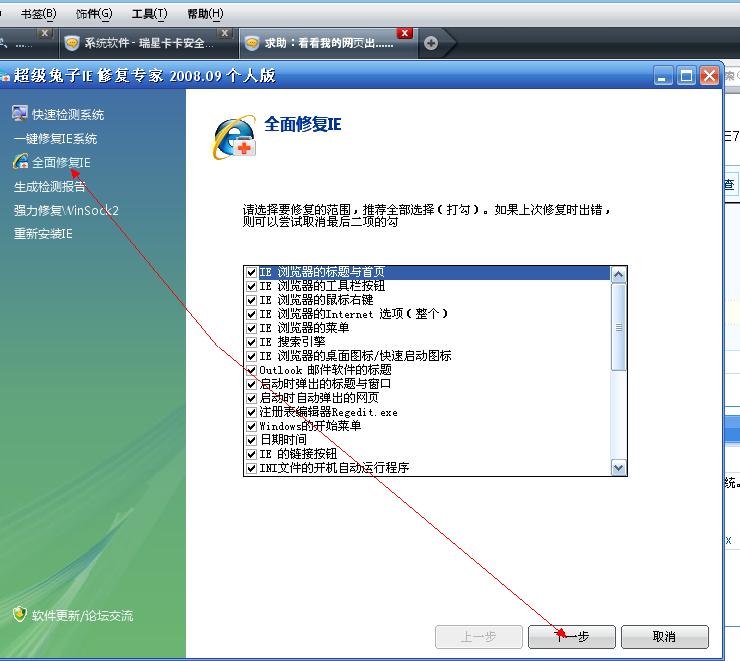Click the repair list scrollbar thumb
The image size is (740, 661).
(618, 327)
